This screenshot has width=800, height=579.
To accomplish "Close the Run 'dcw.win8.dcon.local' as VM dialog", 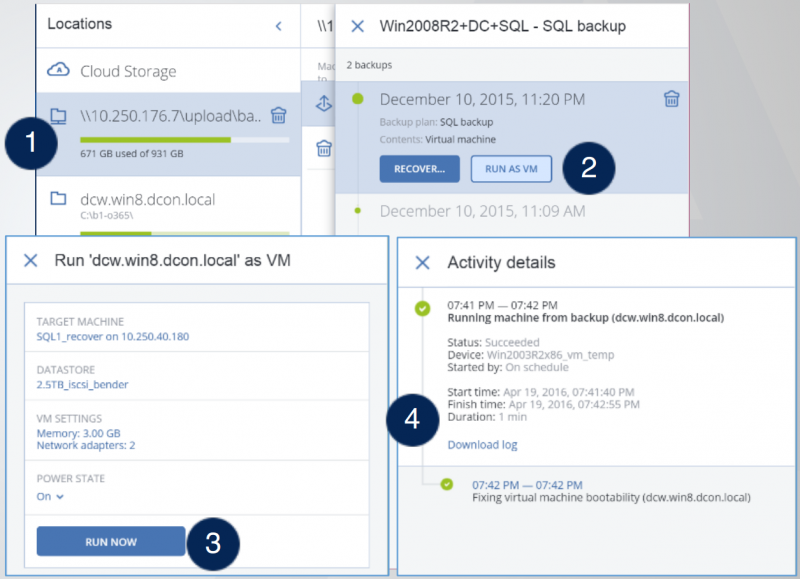I will point(31,261).
